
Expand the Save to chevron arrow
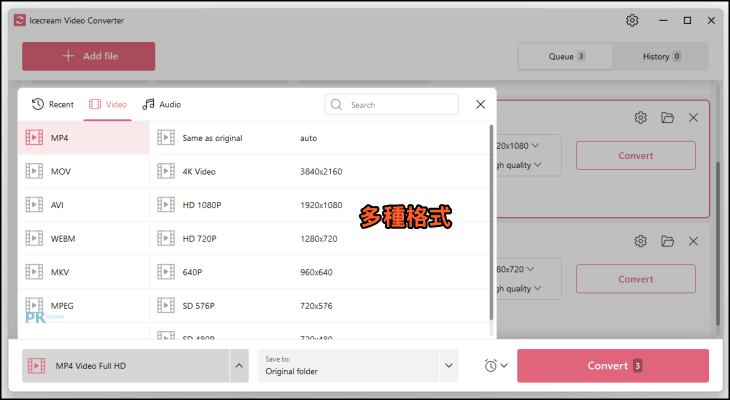click(x=449, y=366)
